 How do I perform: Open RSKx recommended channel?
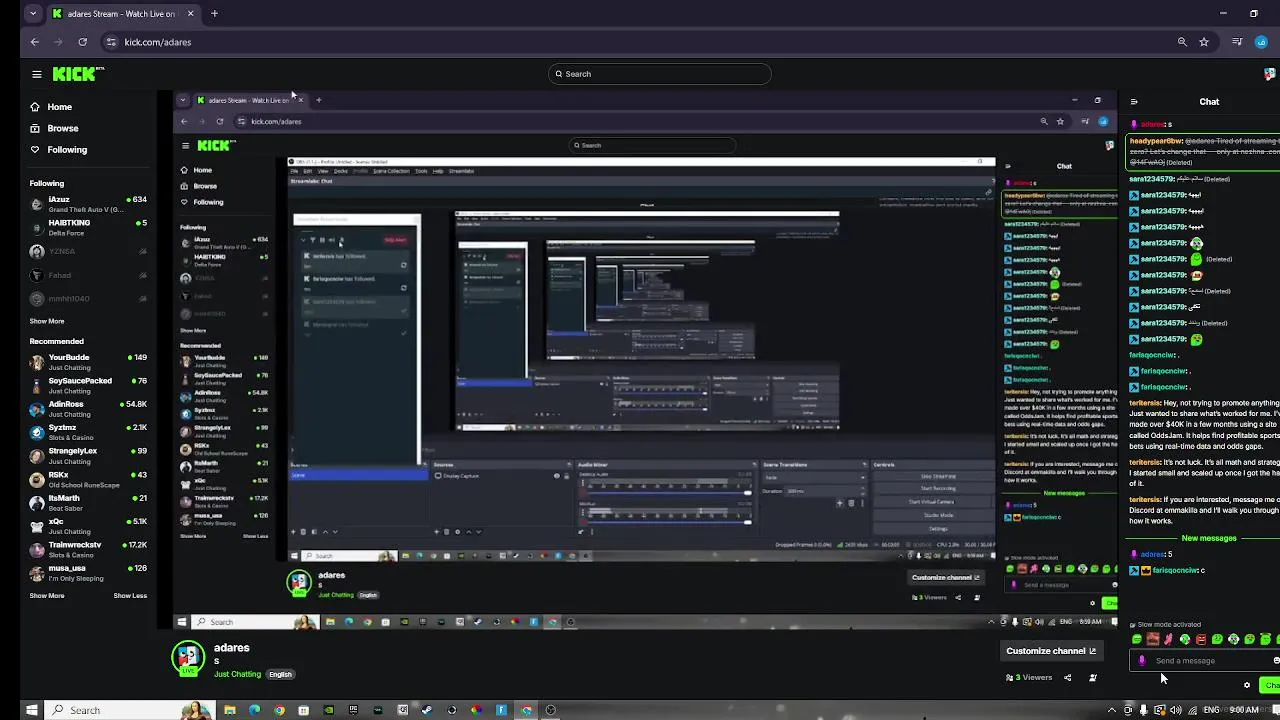point(88,479)
